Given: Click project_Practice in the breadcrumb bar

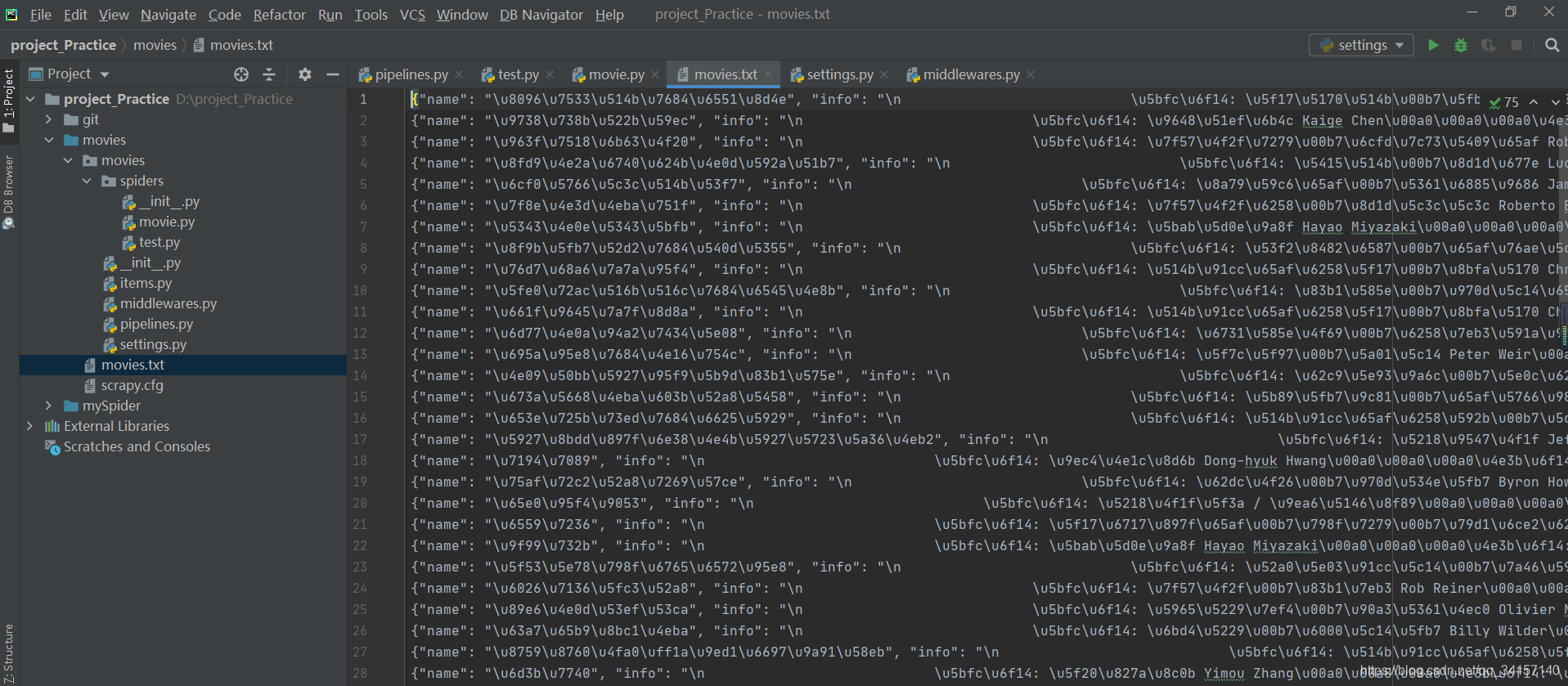Looking at the screenshot, I should pos(63,45).
